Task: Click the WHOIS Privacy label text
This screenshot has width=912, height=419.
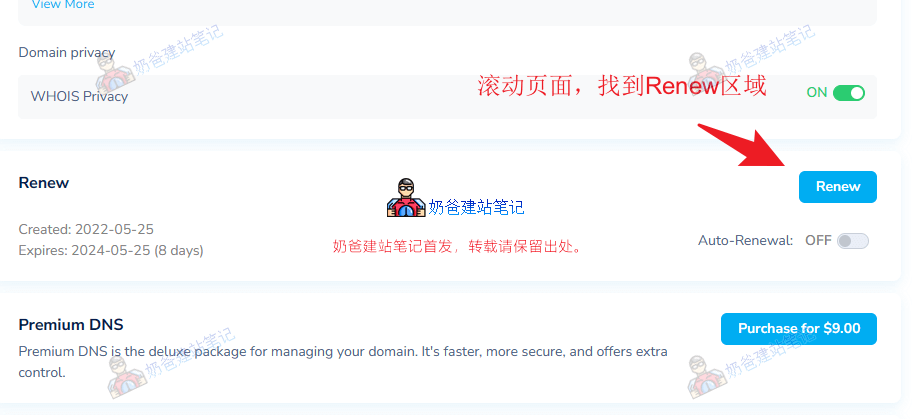Action: point(79,96)
